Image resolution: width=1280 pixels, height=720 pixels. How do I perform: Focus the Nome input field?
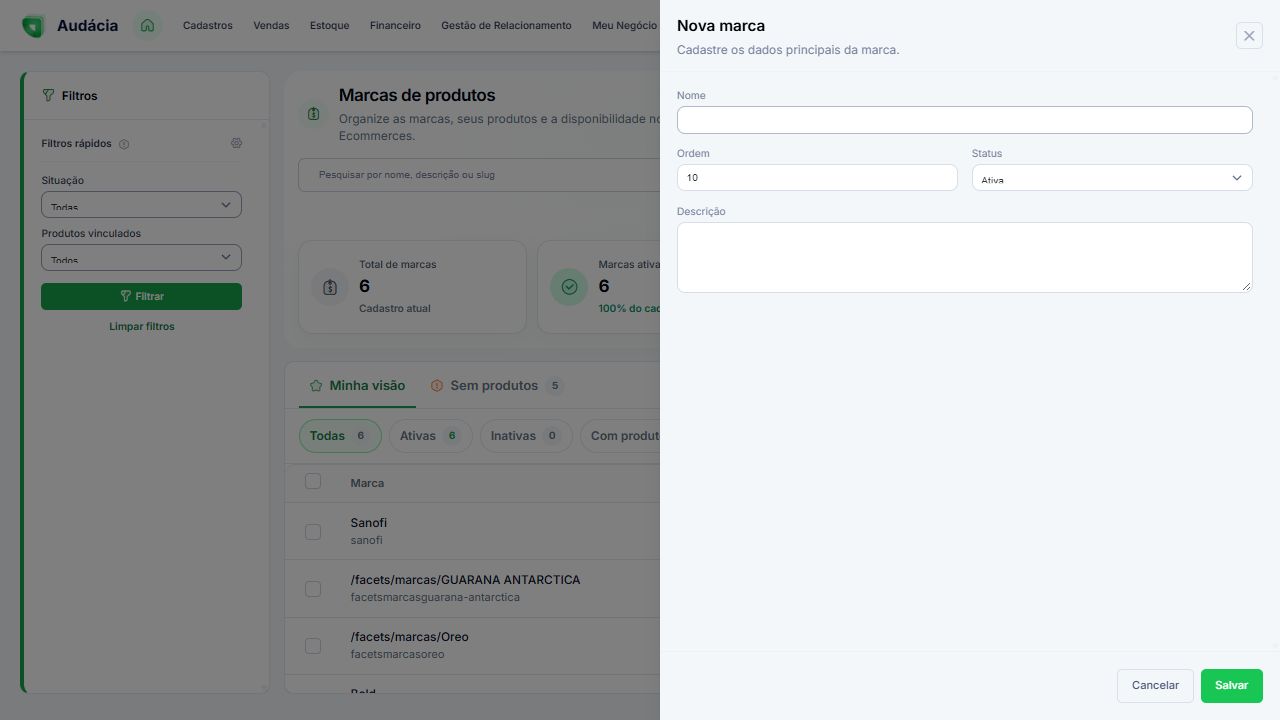pos(965,120)
